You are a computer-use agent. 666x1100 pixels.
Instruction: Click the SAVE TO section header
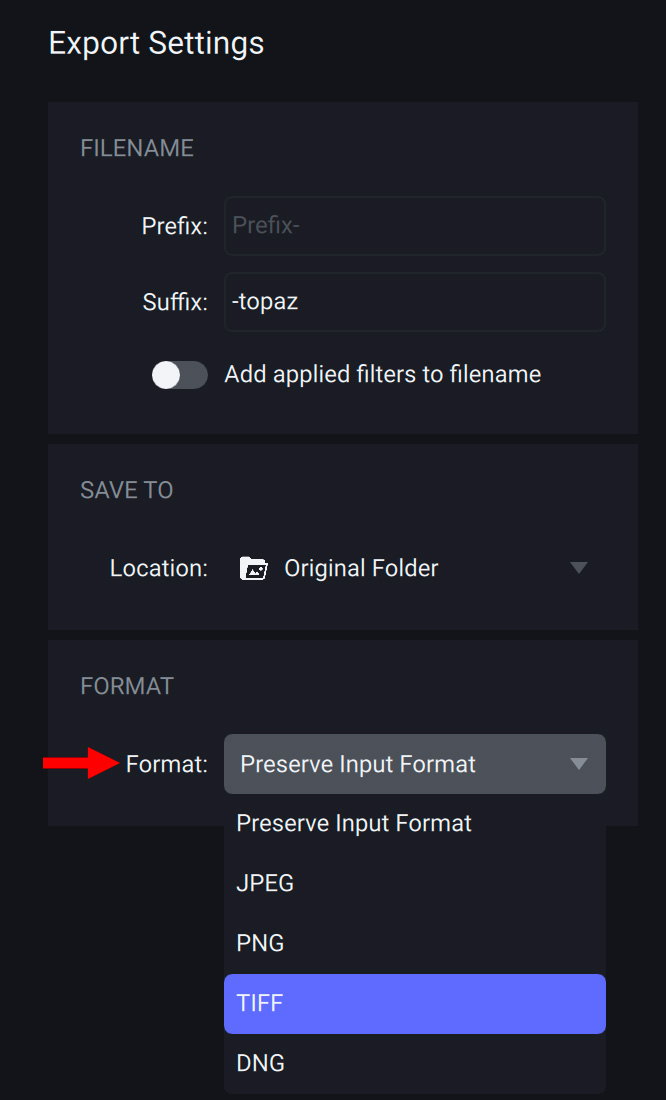coord(127,490)
